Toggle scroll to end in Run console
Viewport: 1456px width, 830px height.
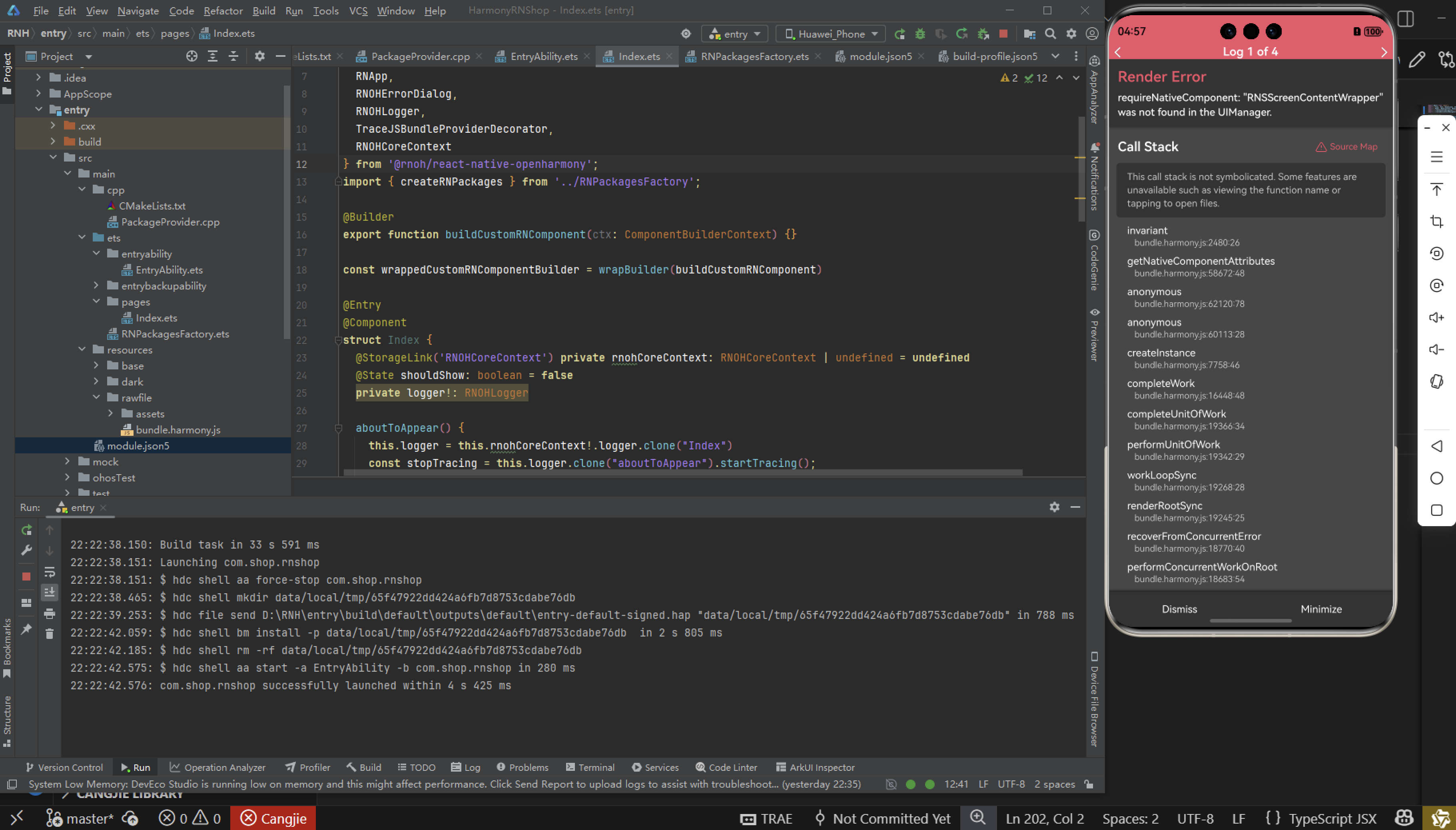pos(50,592)
